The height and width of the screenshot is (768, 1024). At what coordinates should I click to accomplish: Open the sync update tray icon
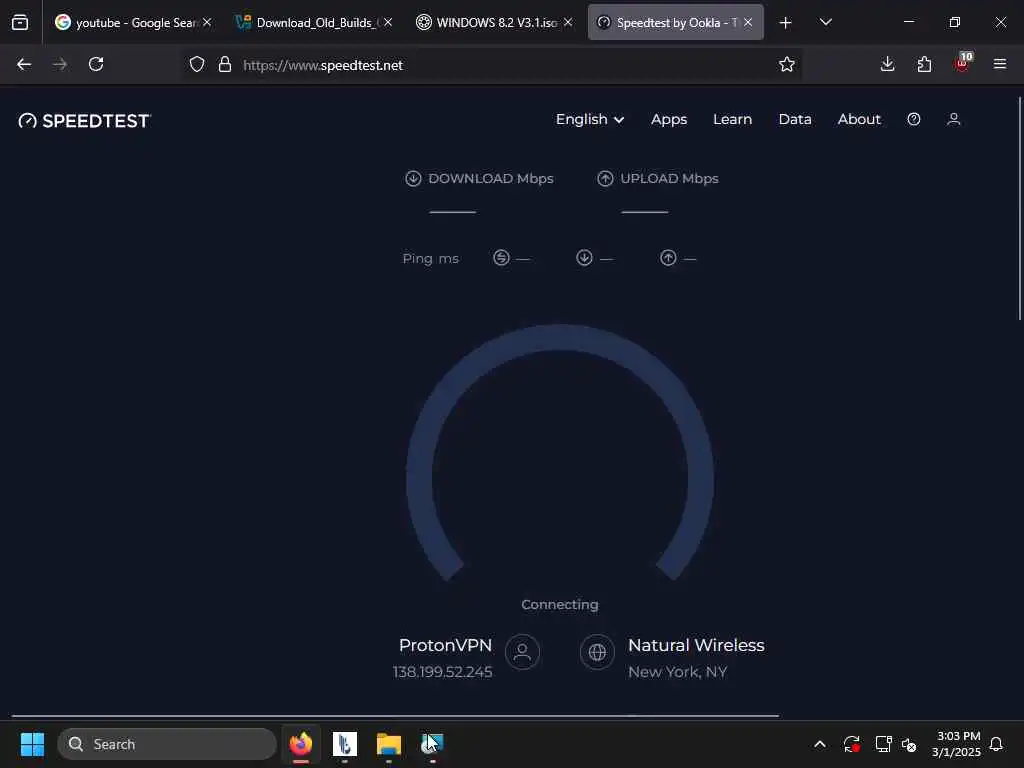click(x=852, y=744)
